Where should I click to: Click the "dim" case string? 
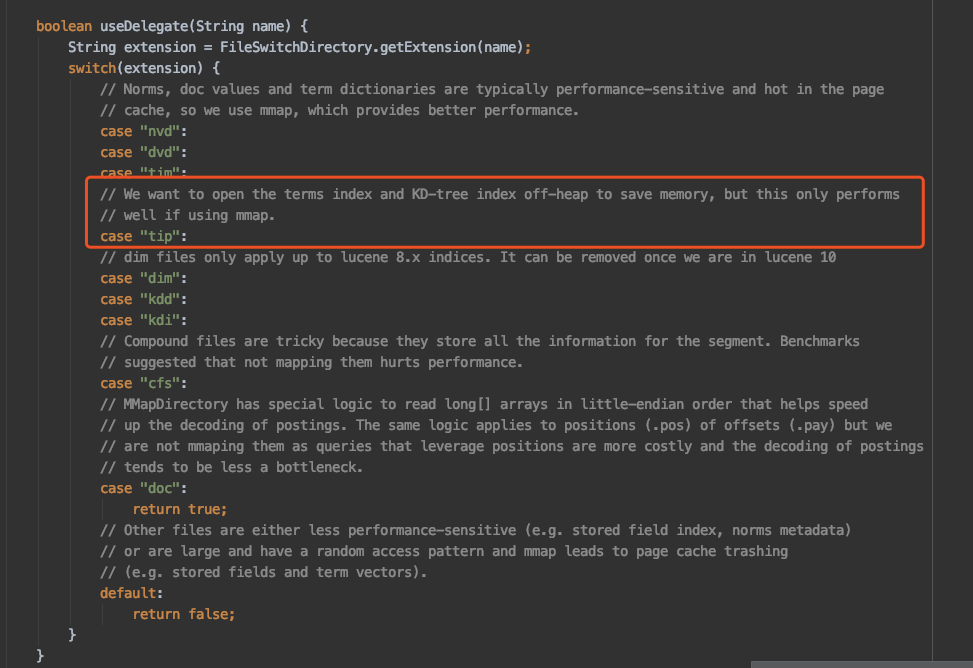click(160, 279)
